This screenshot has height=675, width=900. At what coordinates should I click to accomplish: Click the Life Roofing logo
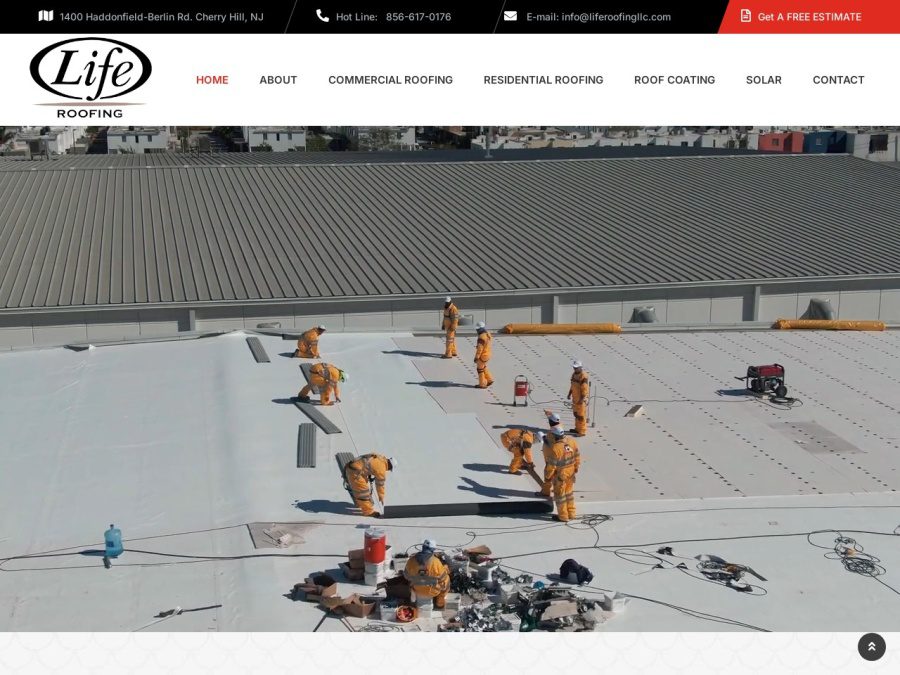(90, 78)
